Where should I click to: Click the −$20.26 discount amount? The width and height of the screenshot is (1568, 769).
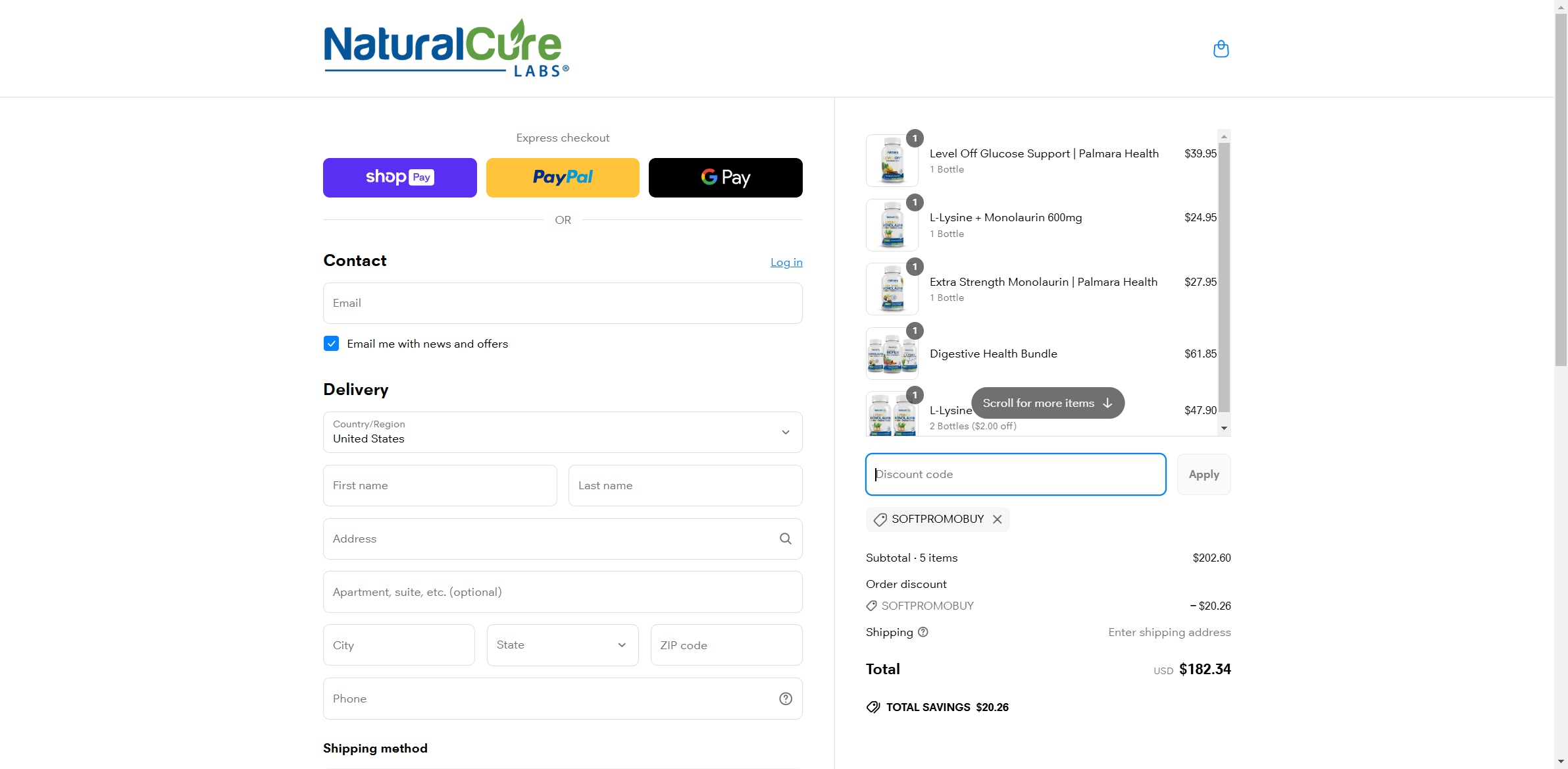coord(1210,606)
